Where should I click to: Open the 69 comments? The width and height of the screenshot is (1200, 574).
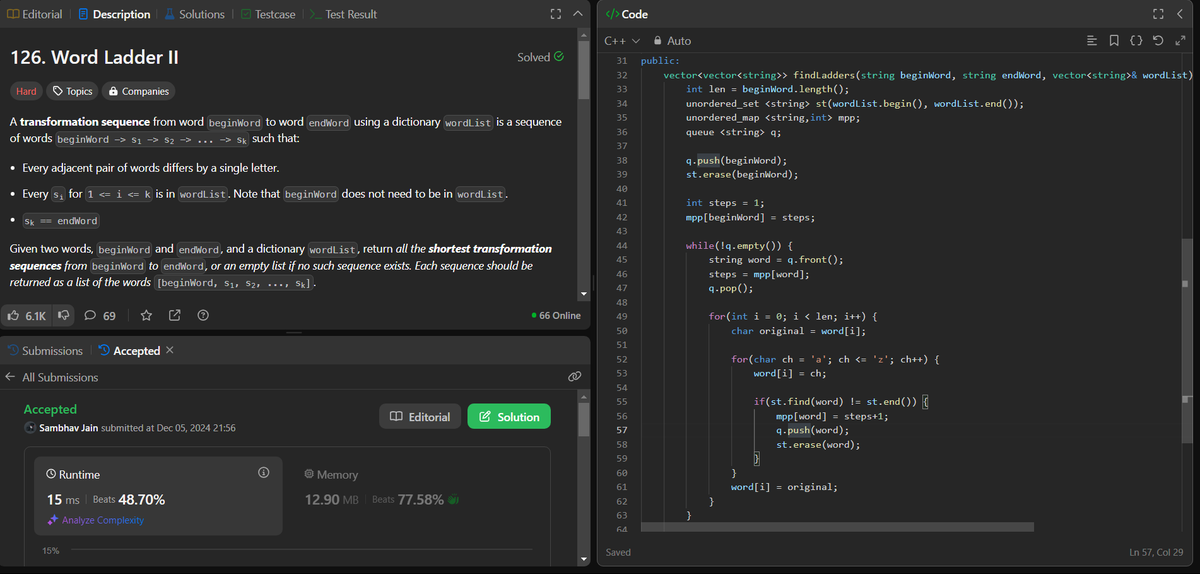coord(100,316)
